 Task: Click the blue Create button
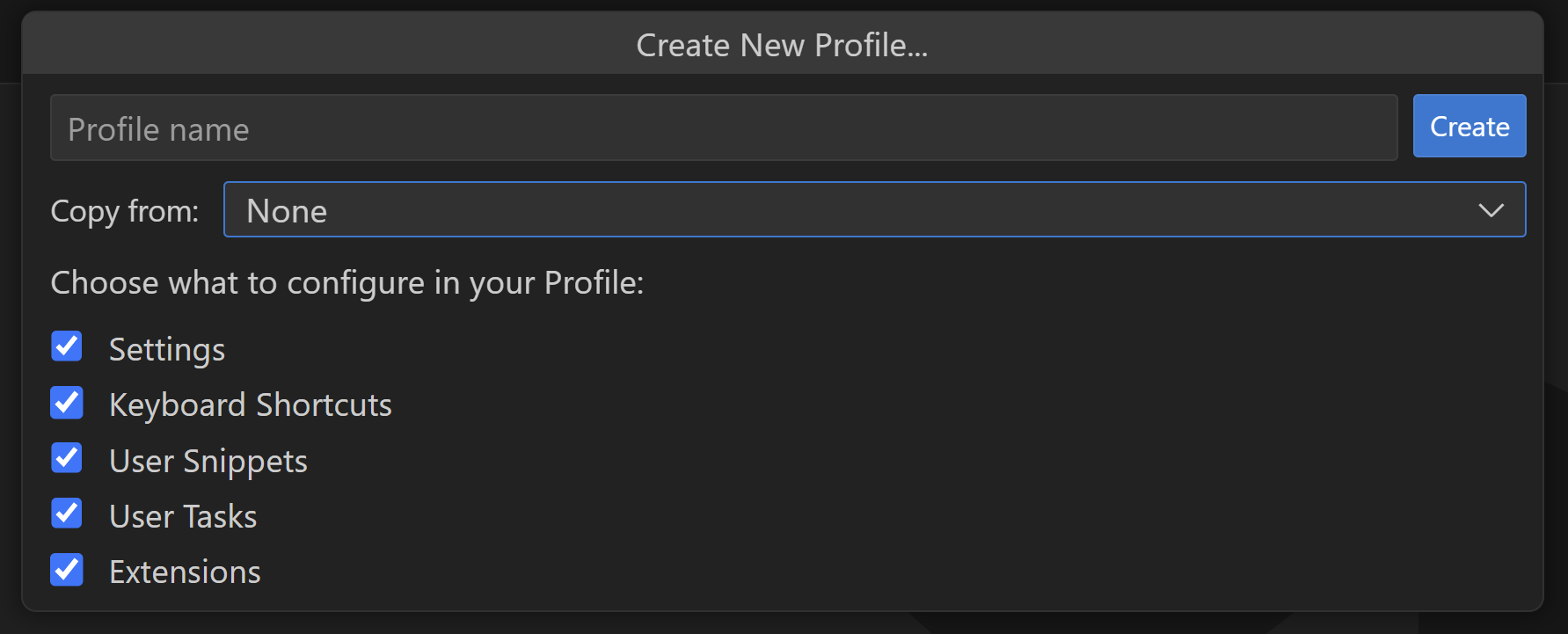click(x=1470, y=127)
